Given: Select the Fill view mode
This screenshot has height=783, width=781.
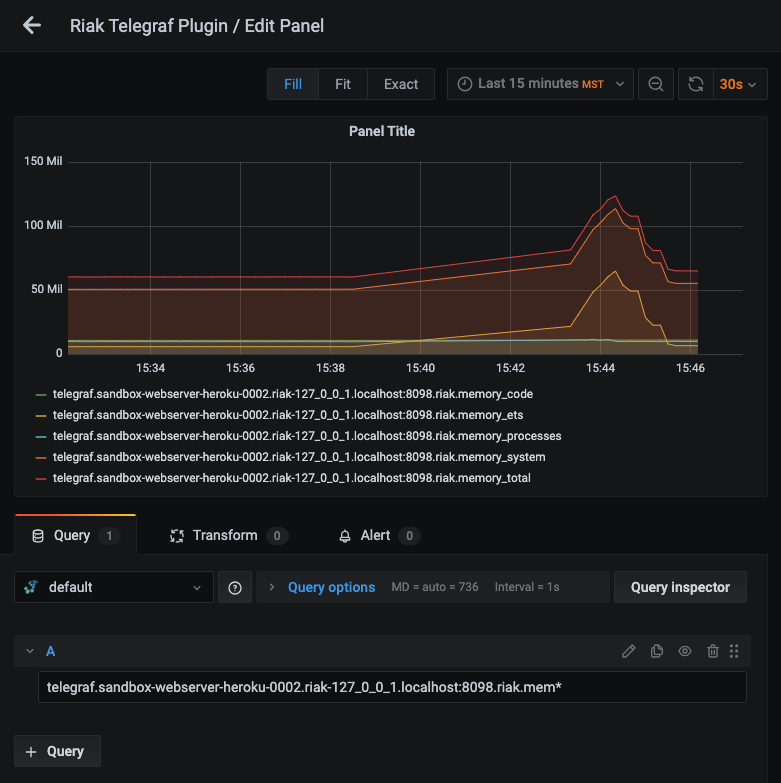Looking at the screenshot, I should point(293,84).
